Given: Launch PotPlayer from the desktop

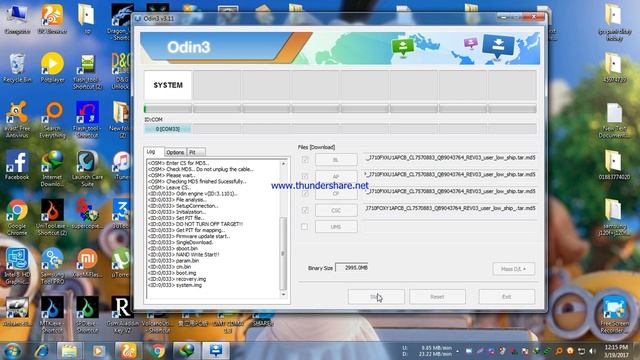Looking at the screenshot, I should click(52, 68).
